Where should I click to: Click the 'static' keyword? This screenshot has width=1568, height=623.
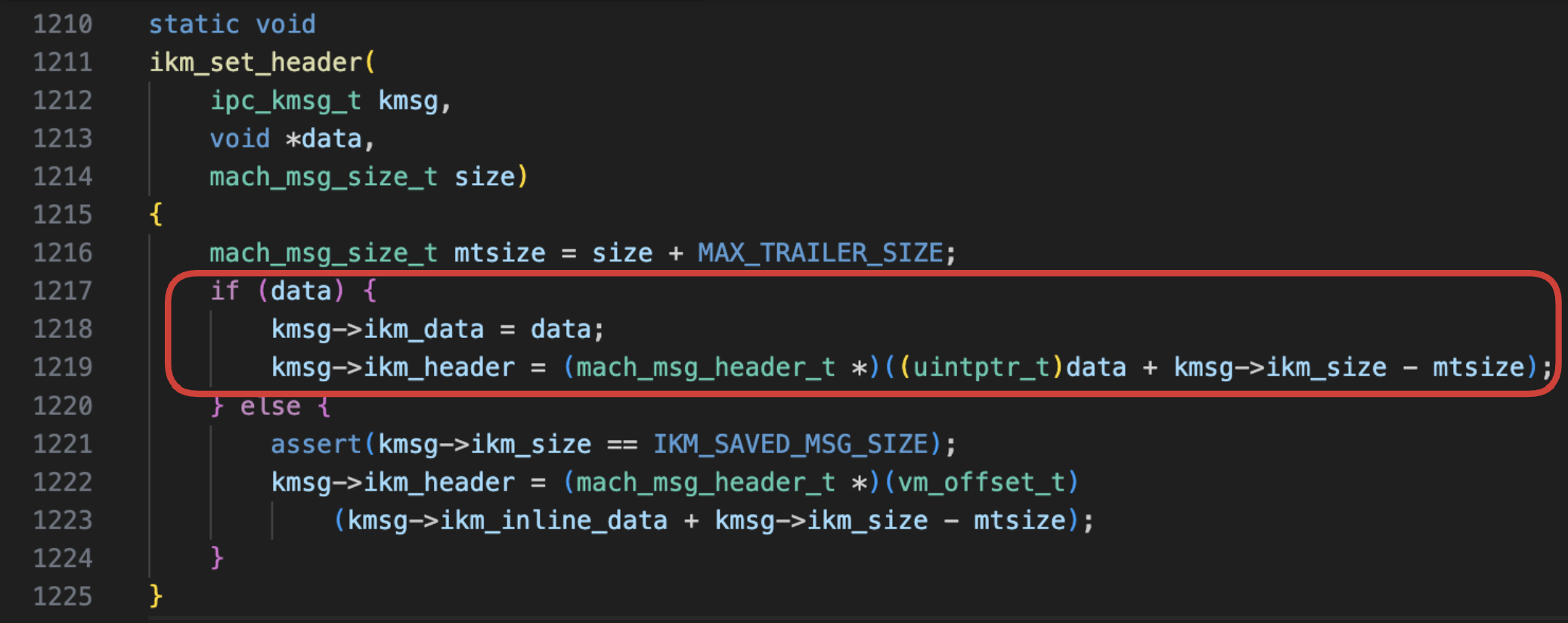point(194,25)
